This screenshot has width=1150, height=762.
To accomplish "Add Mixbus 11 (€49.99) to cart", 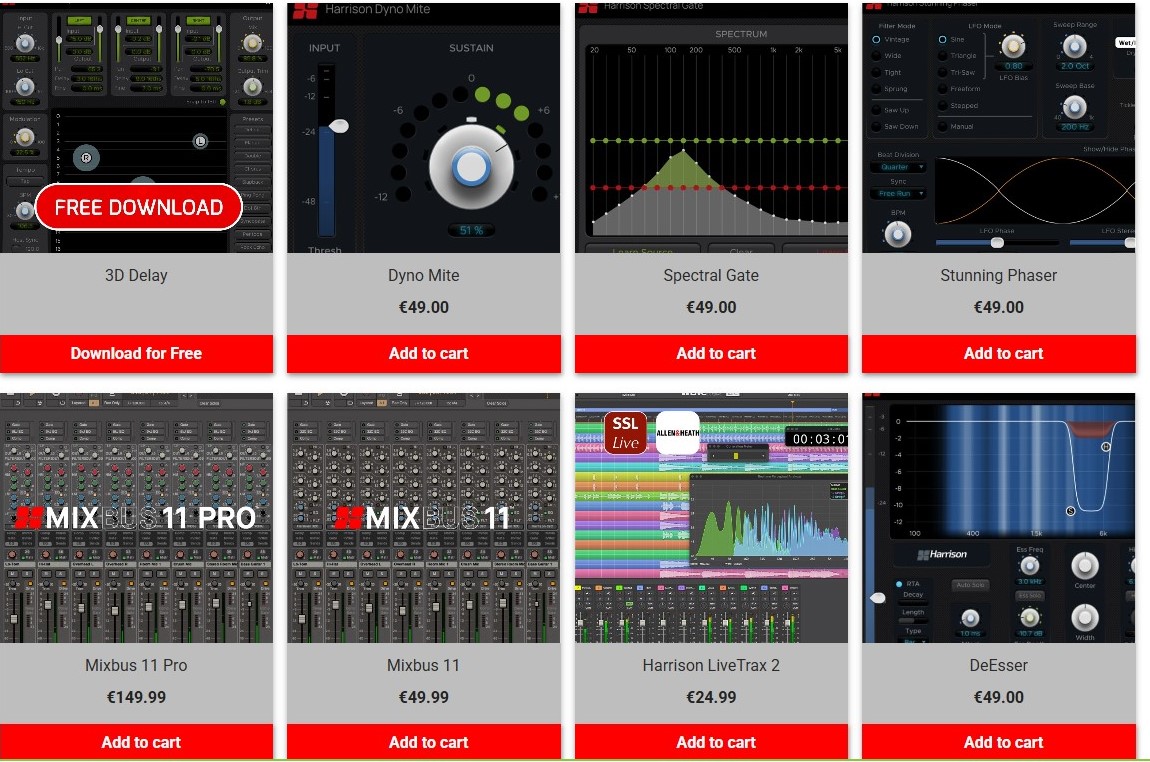I will coord(424,742).
